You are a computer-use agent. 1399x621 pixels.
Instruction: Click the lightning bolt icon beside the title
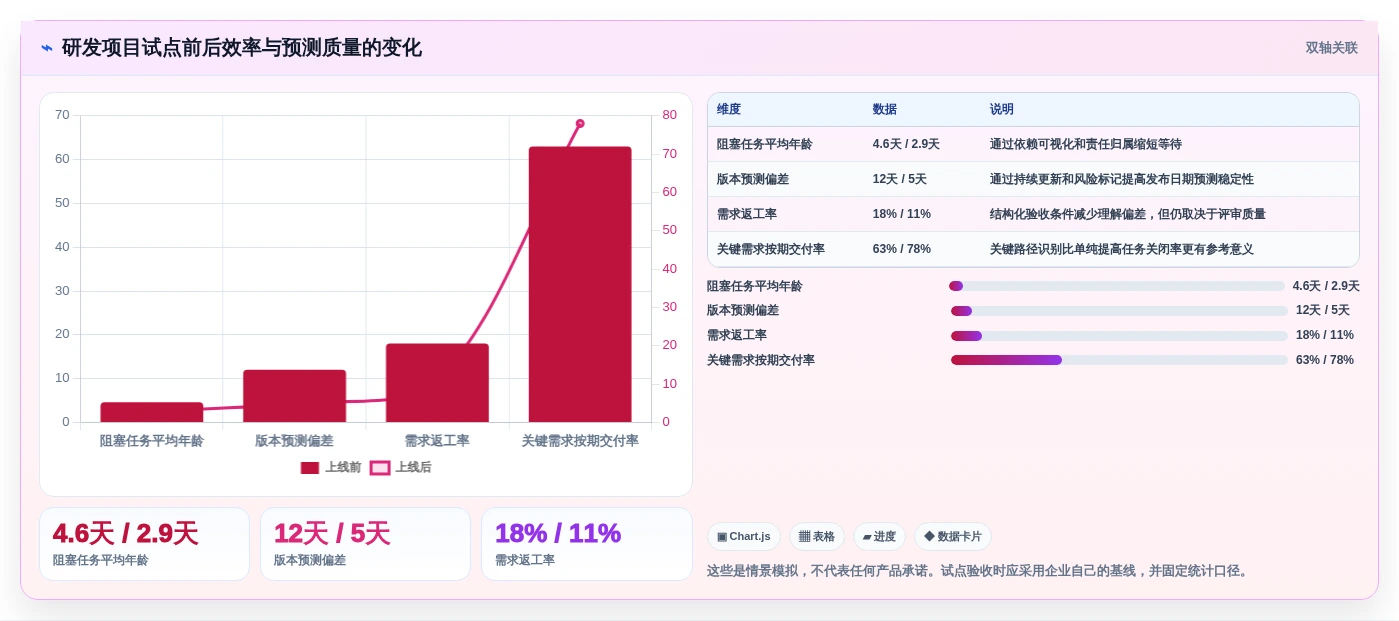click(x=47, y=48)
